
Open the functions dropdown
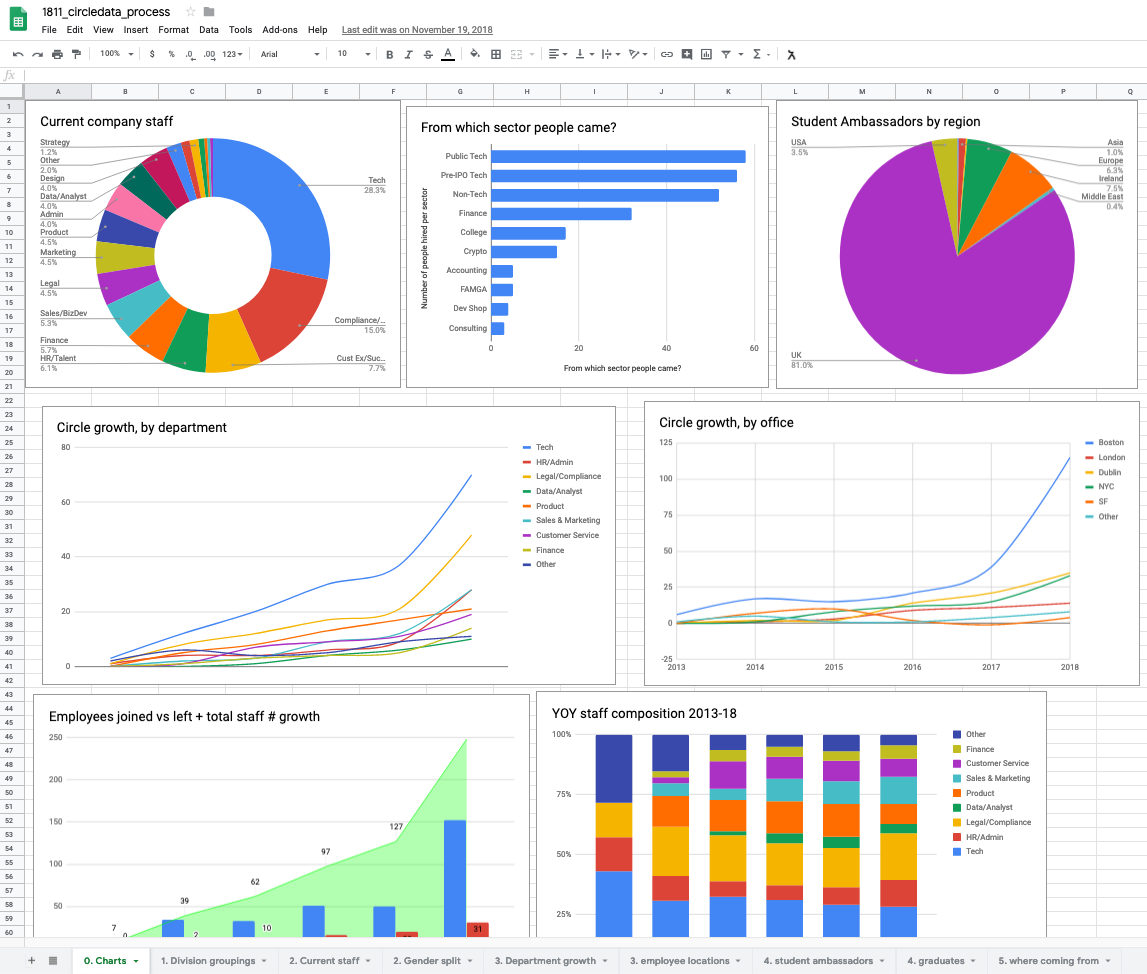pyautogui.click(x=761, y=54)
